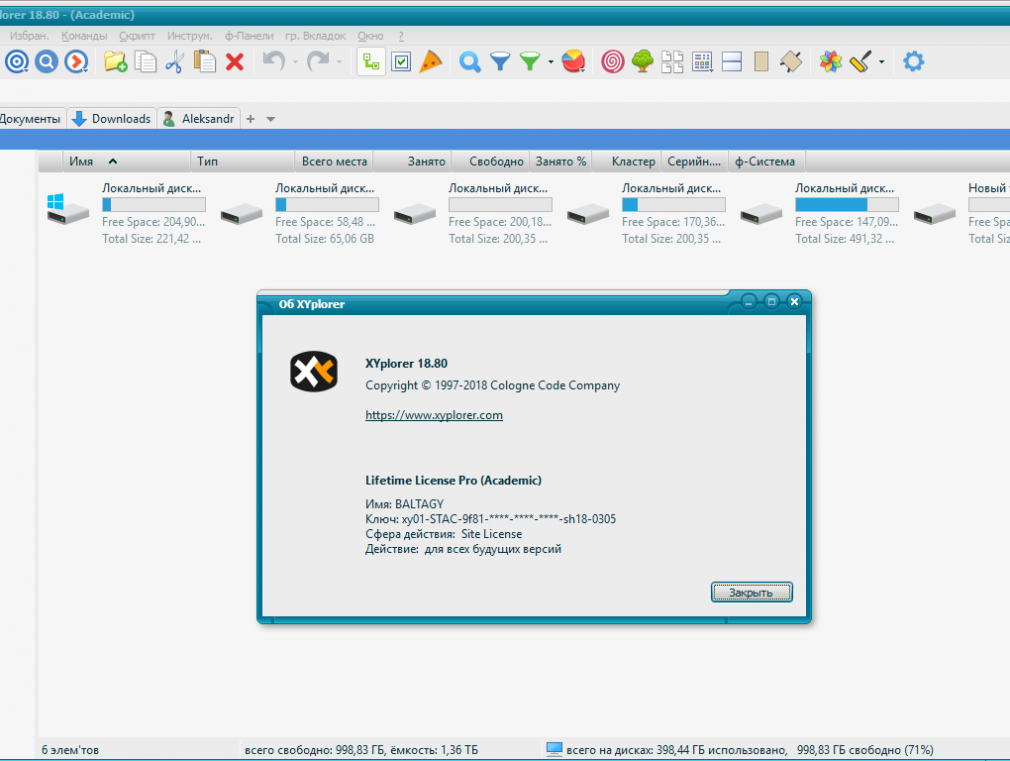Sort by the Имя column header

pos(126,161)
